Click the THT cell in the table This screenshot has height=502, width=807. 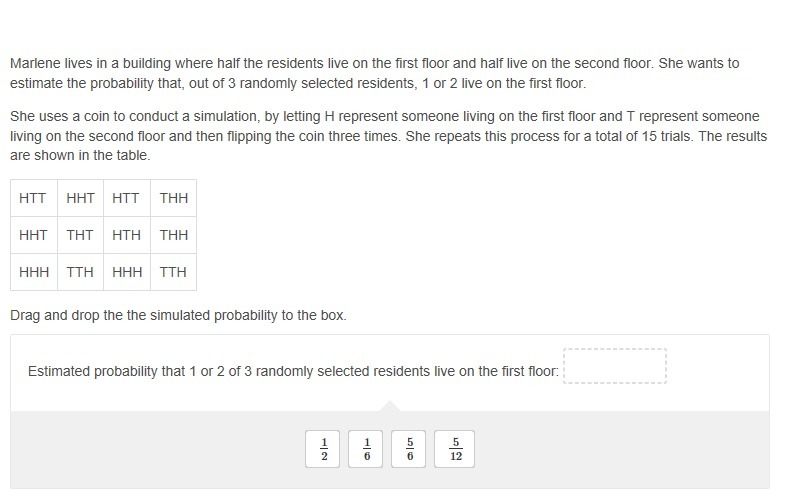point(80,235)
